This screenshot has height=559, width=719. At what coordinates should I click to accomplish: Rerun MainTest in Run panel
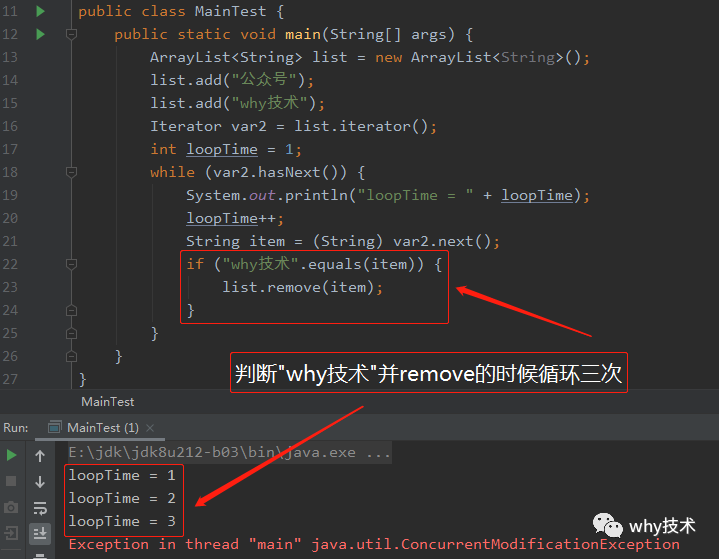tap(11, 455)
